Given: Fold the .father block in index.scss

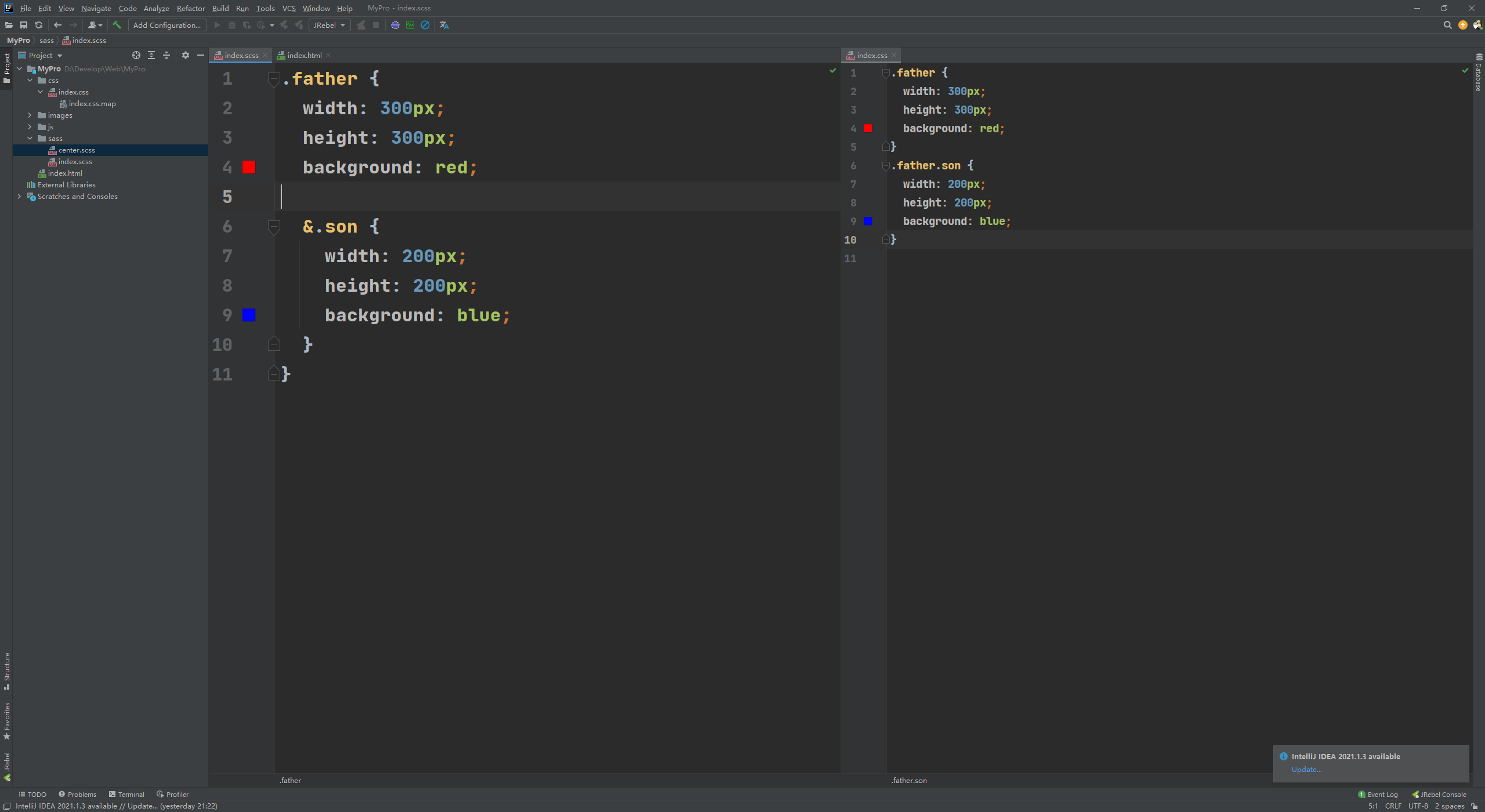Looking at the screenshot, I should [274, 79].
